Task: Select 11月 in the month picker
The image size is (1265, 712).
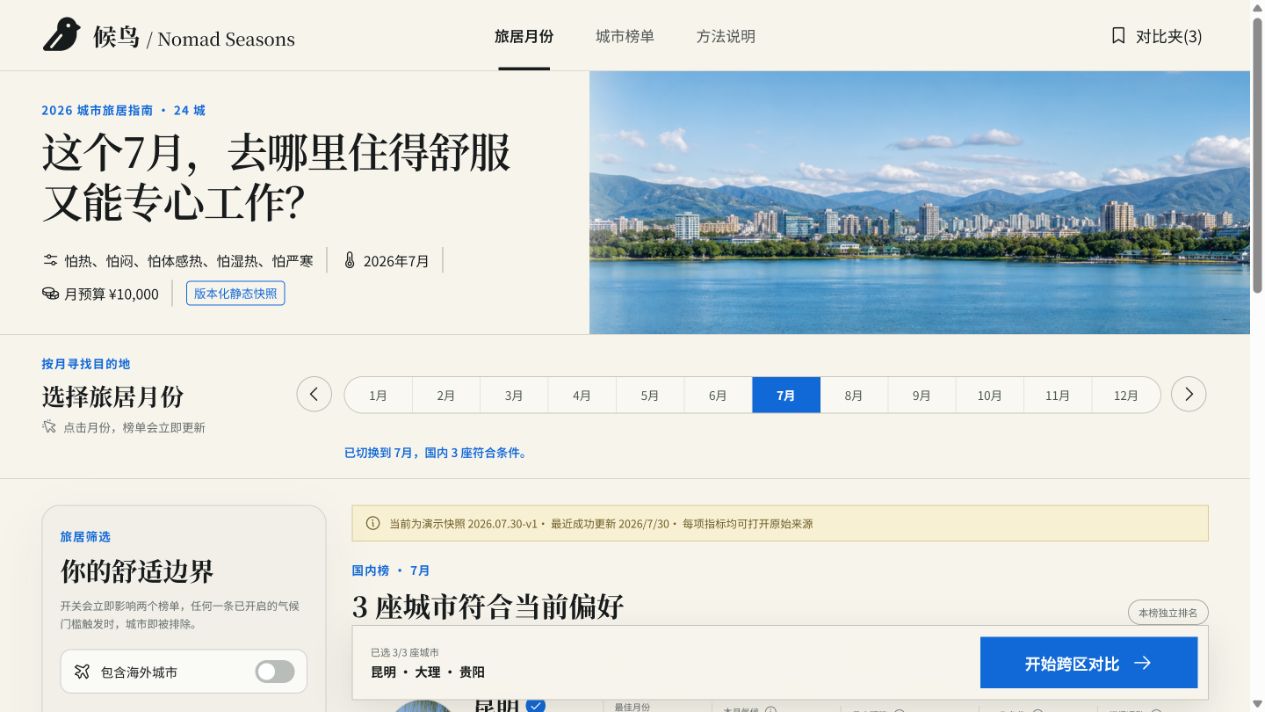Action: pyautogui.click(x=1058, y=395)
